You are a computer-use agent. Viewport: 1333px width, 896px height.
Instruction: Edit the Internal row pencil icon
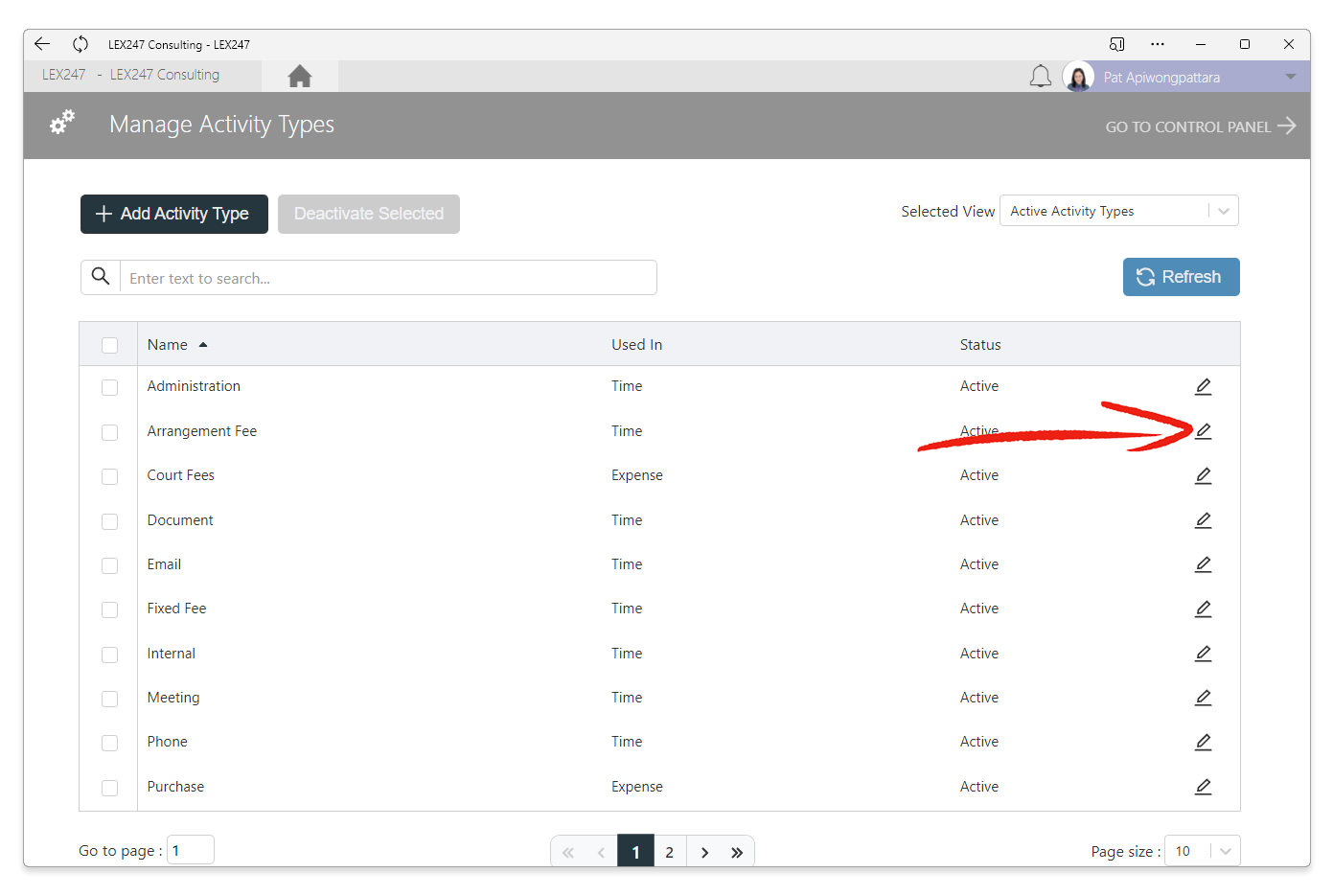pyautogui.click(x=1204, y=654)
